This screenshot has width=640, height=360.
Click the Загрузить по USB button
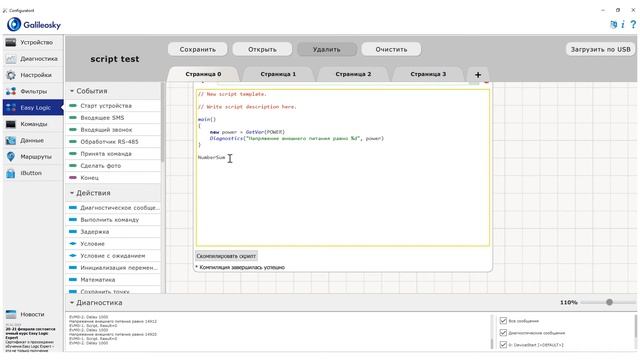coord(600,49)
